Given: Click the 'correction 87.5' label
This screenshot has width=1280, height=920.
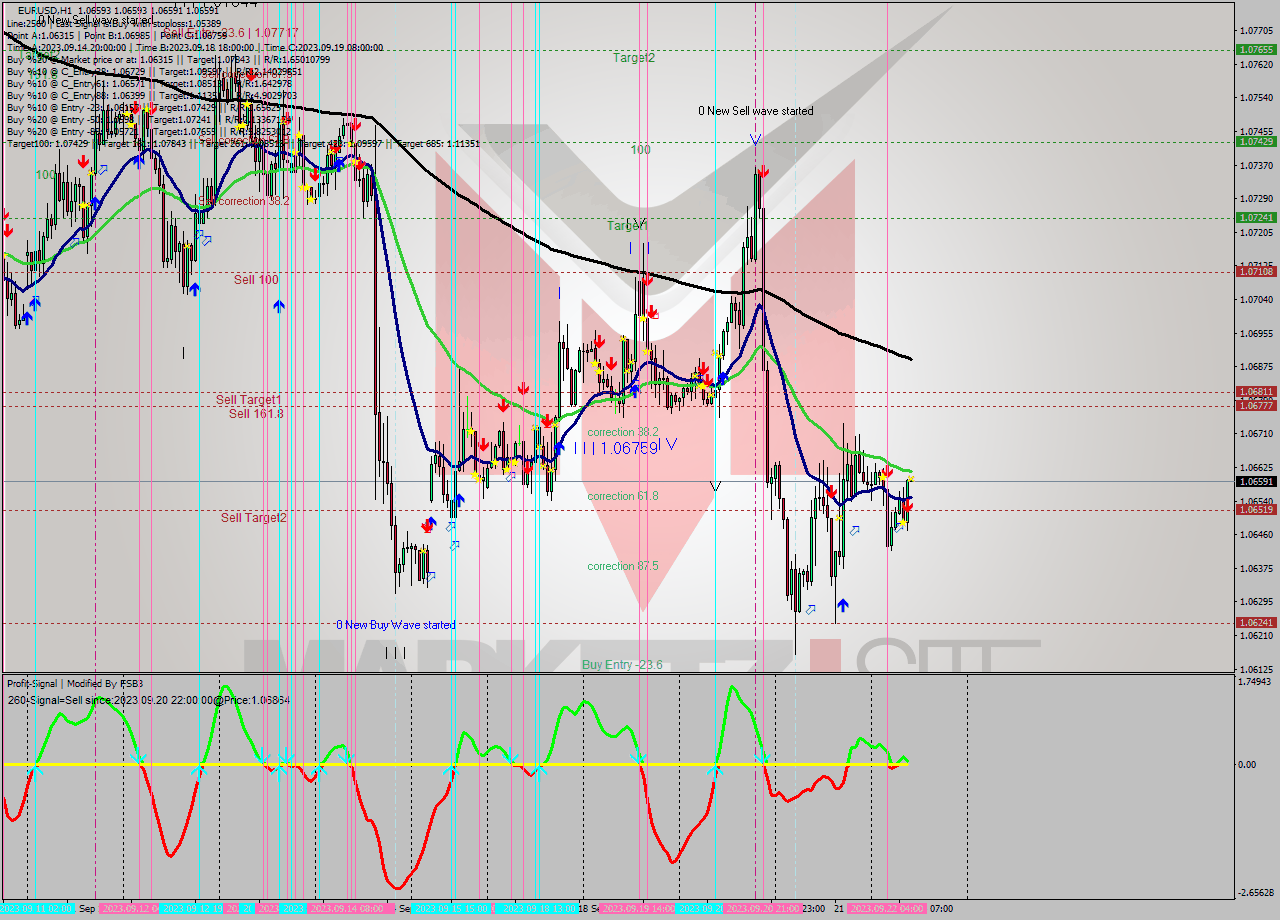Looking at the screenshot, I should [622, 566].
